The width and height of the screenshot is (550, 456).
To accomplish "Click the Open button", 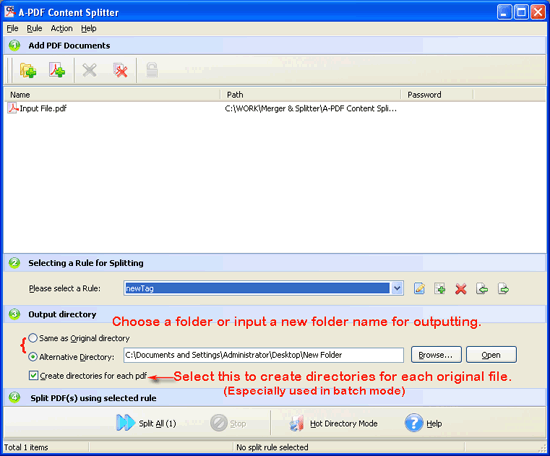I will (491, 355).
